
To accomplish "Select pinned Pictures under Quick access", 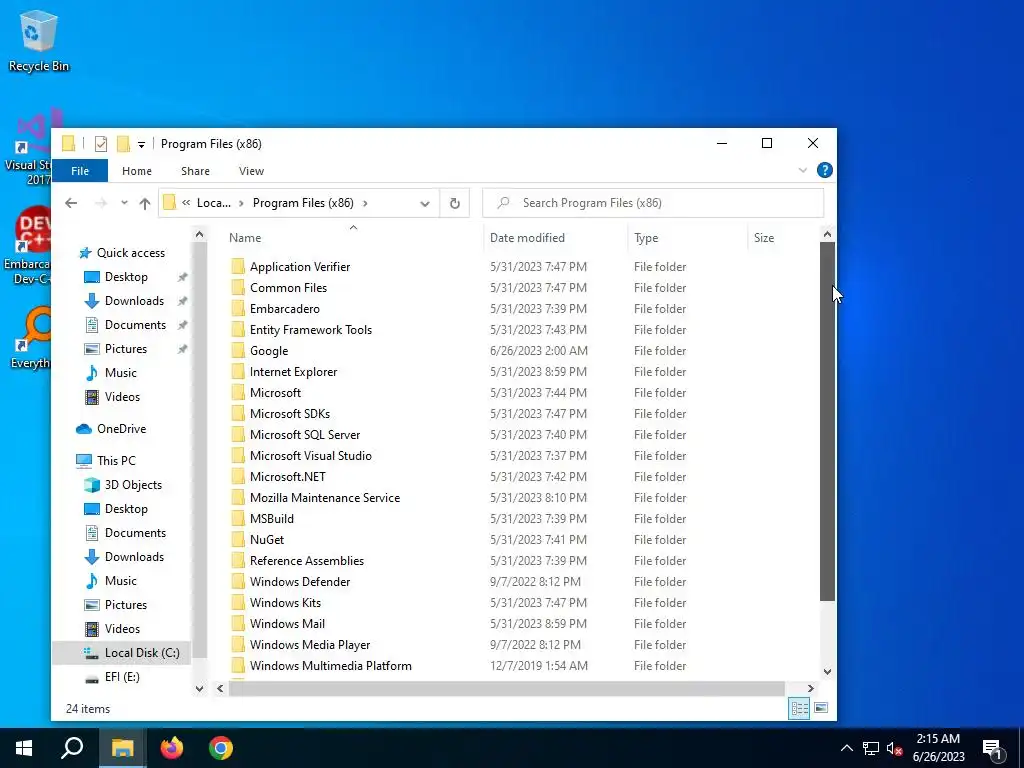I will pos(125,349).
